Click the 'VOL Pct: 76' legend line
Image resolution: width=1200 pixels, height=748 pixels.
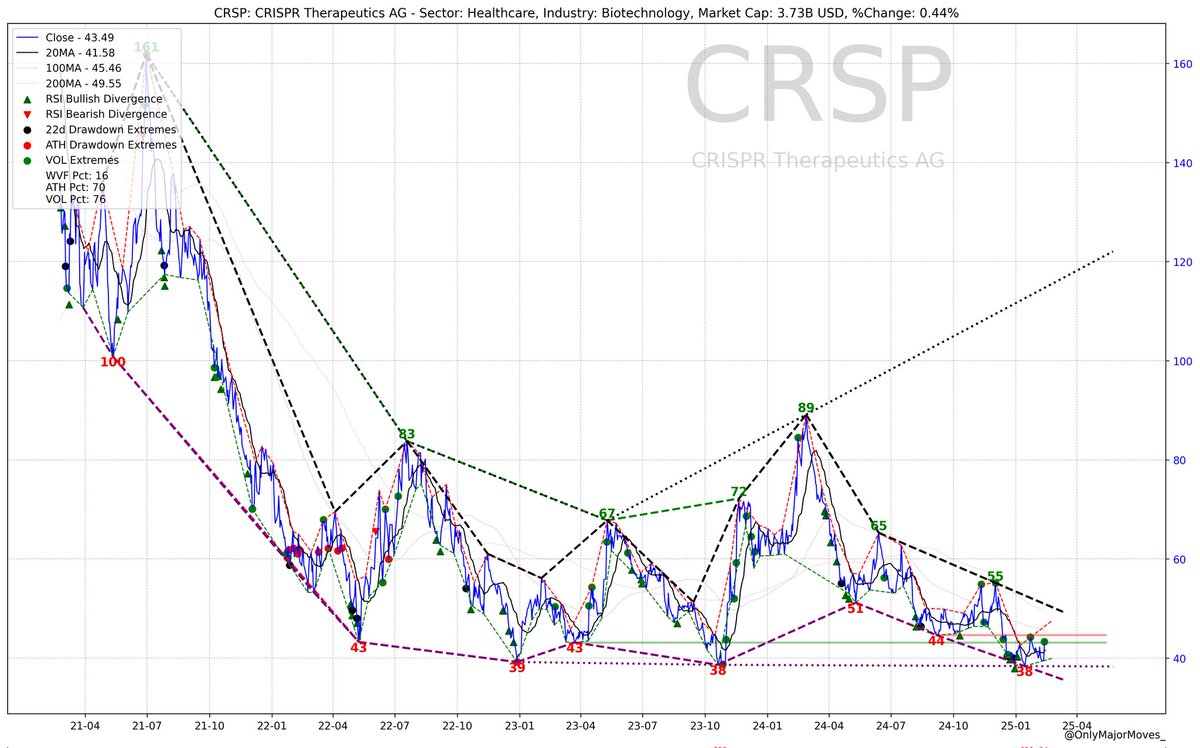point(77,199)
